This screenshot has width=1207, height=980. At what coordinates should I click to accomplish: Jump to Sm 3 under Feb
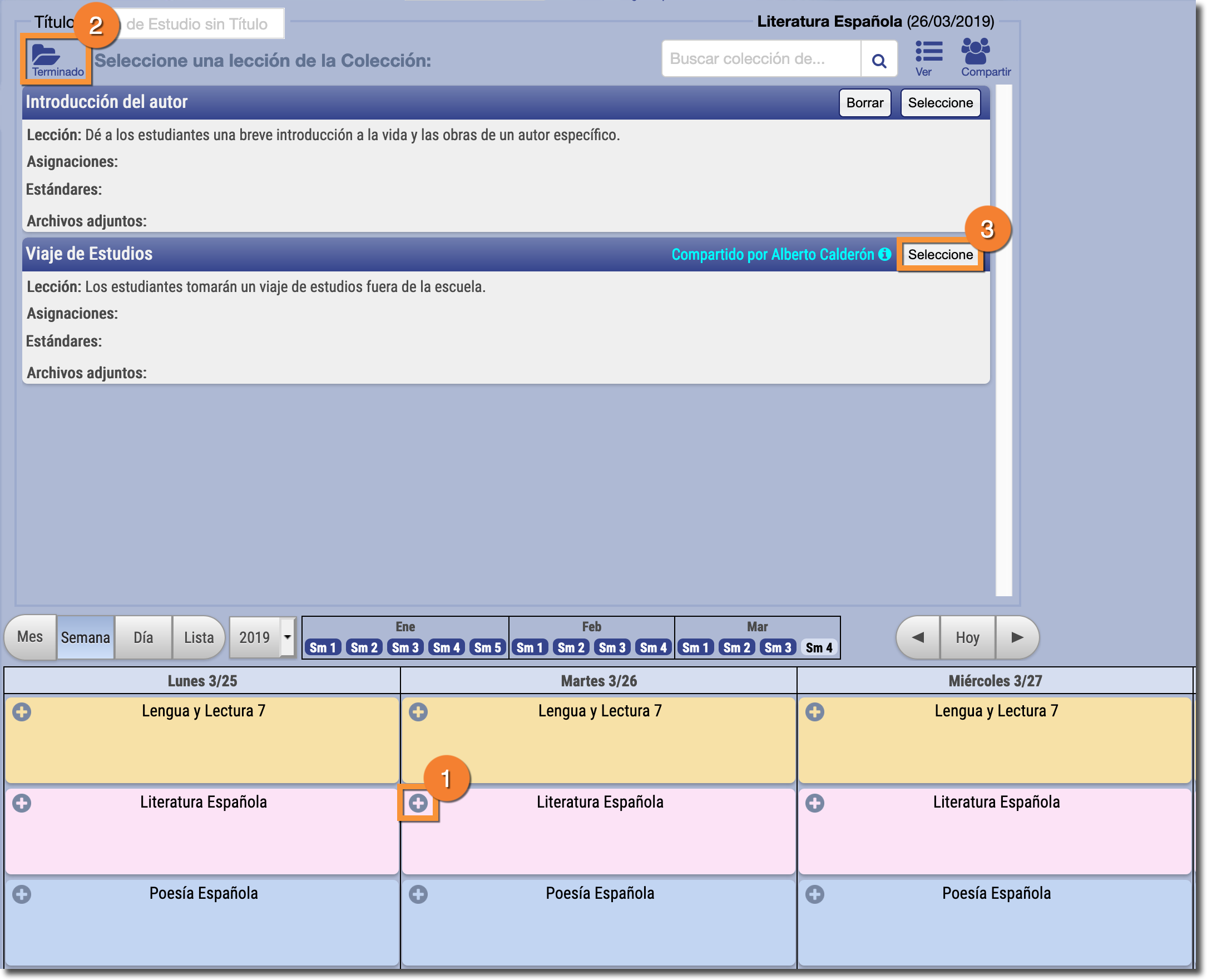(612, 647)
